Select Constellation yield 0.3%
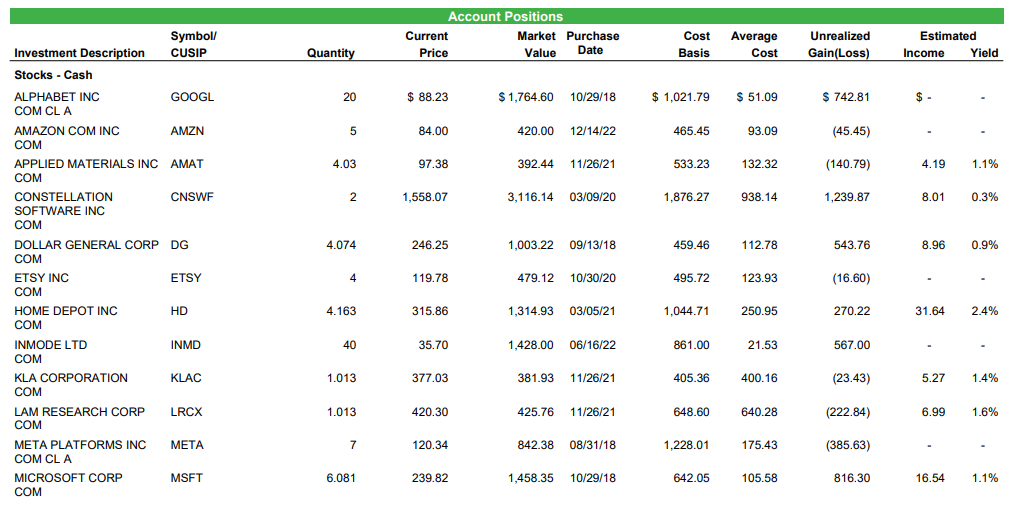The width and height of the screenshot is (1017, 506). click(x=985, y=197)
